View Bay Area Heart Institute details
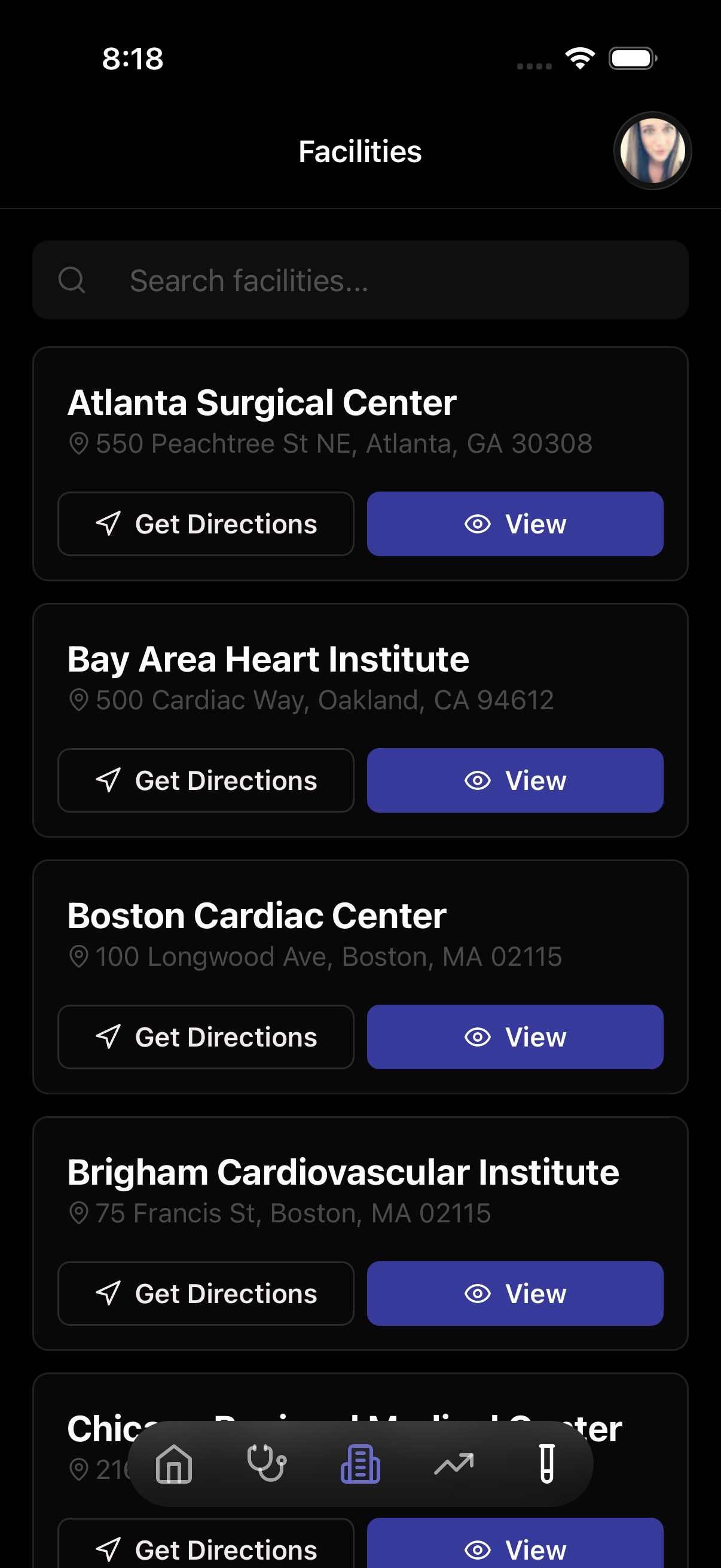This screenshot has width=721, height=1568. tap(515, 780)
